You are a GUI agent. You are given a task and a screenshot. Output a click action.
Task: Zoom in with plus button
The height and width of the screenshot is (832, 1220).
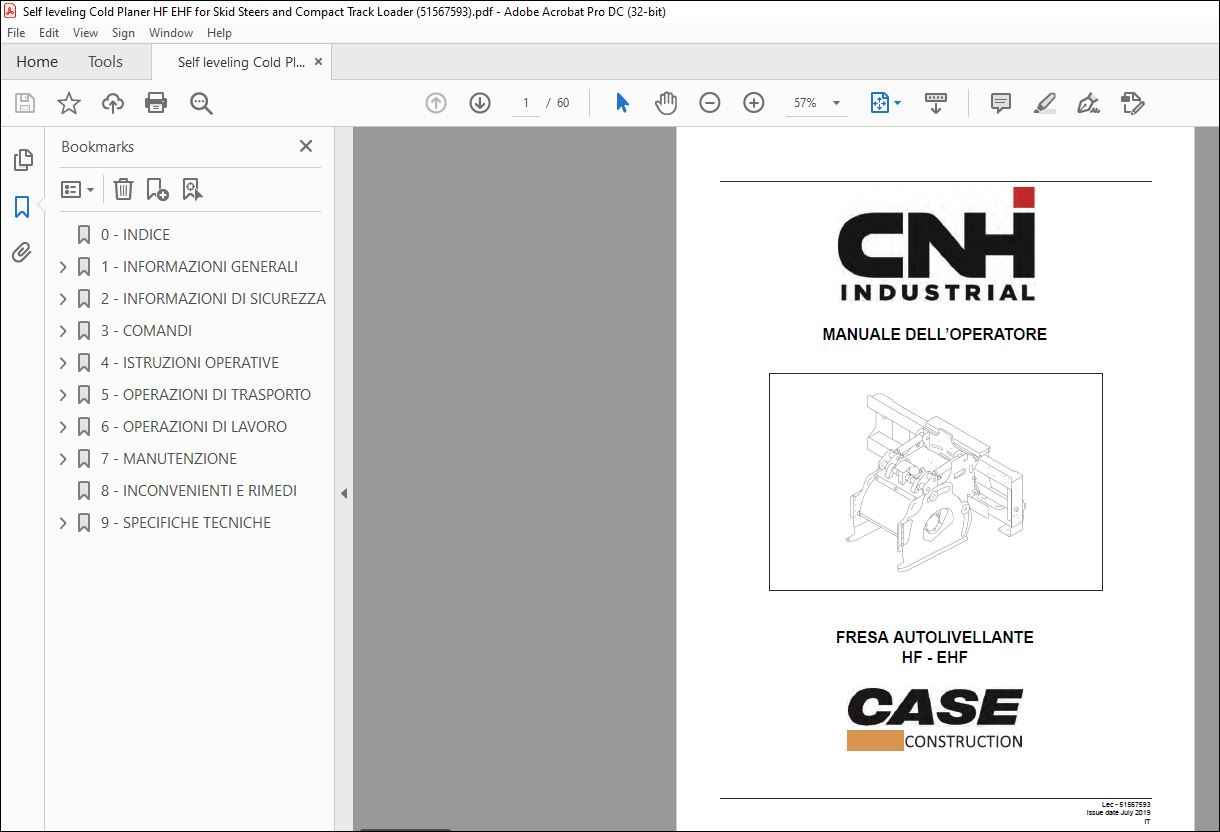pyautogui.click(x=754, y=103)
